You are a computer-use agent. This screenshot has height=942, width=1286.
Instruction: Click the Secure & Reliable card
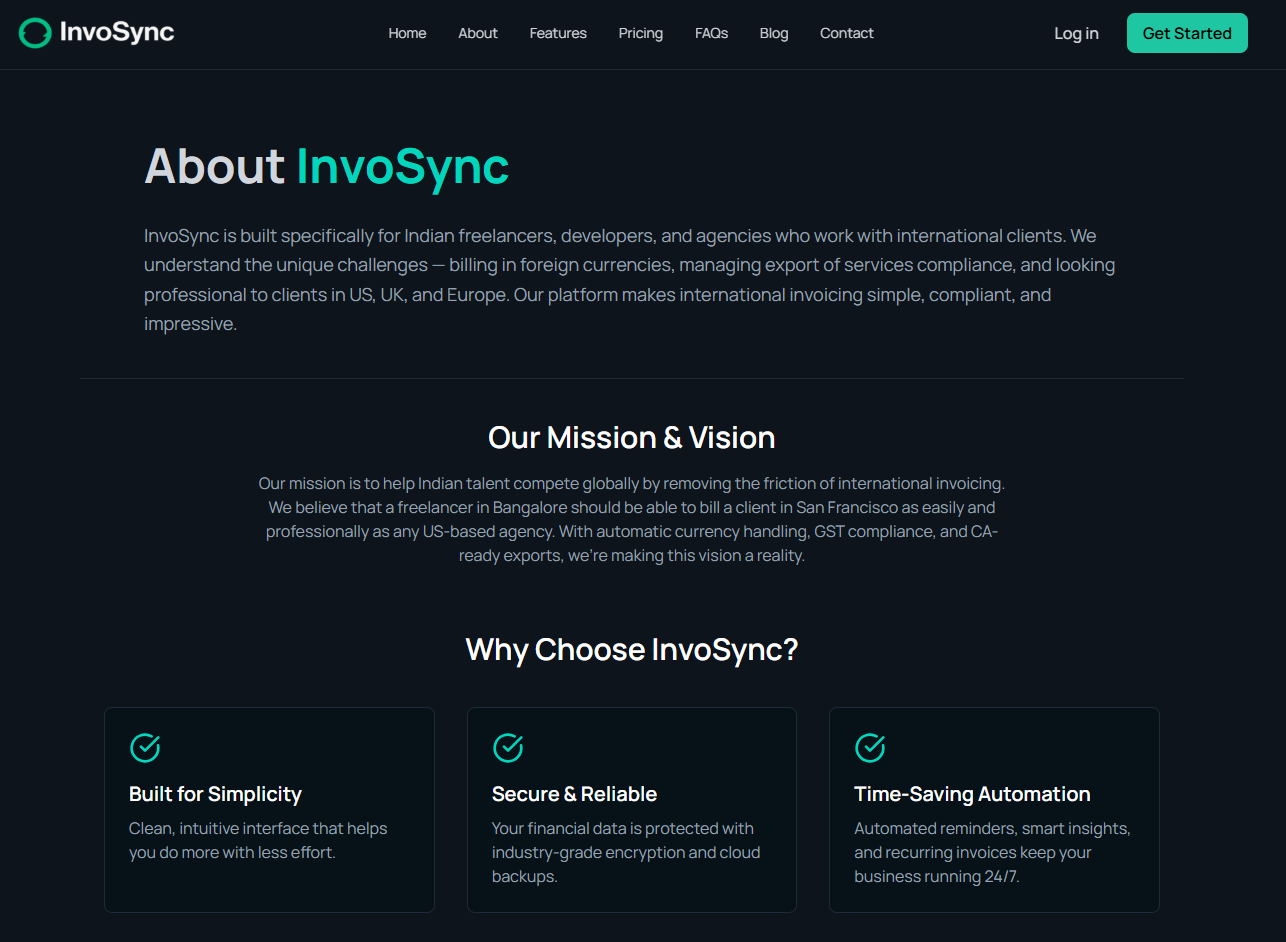coord(631,810)
